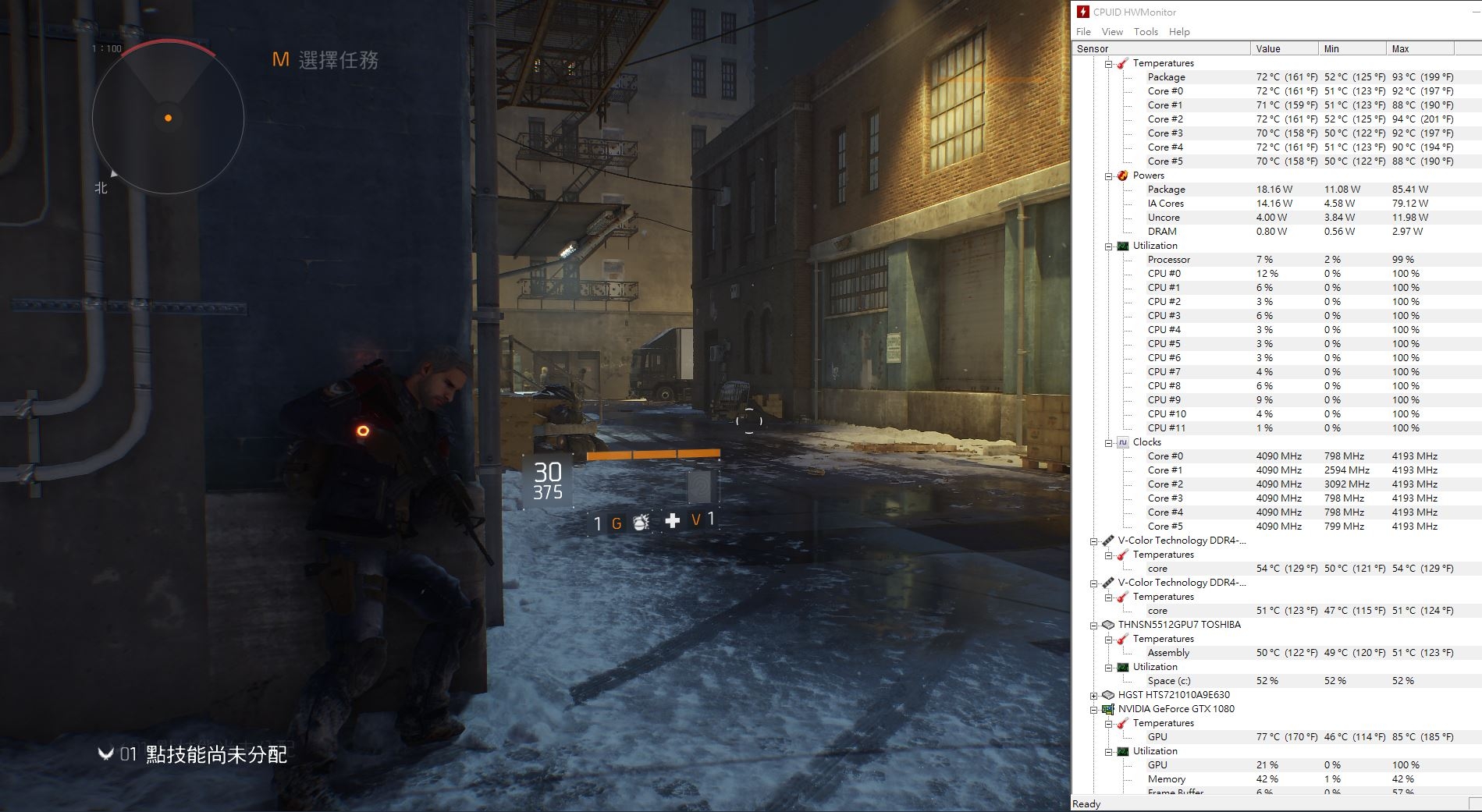Click the orange health bar in game HUD
This screenshot has width=1482, height=812.
coord(653,453)
